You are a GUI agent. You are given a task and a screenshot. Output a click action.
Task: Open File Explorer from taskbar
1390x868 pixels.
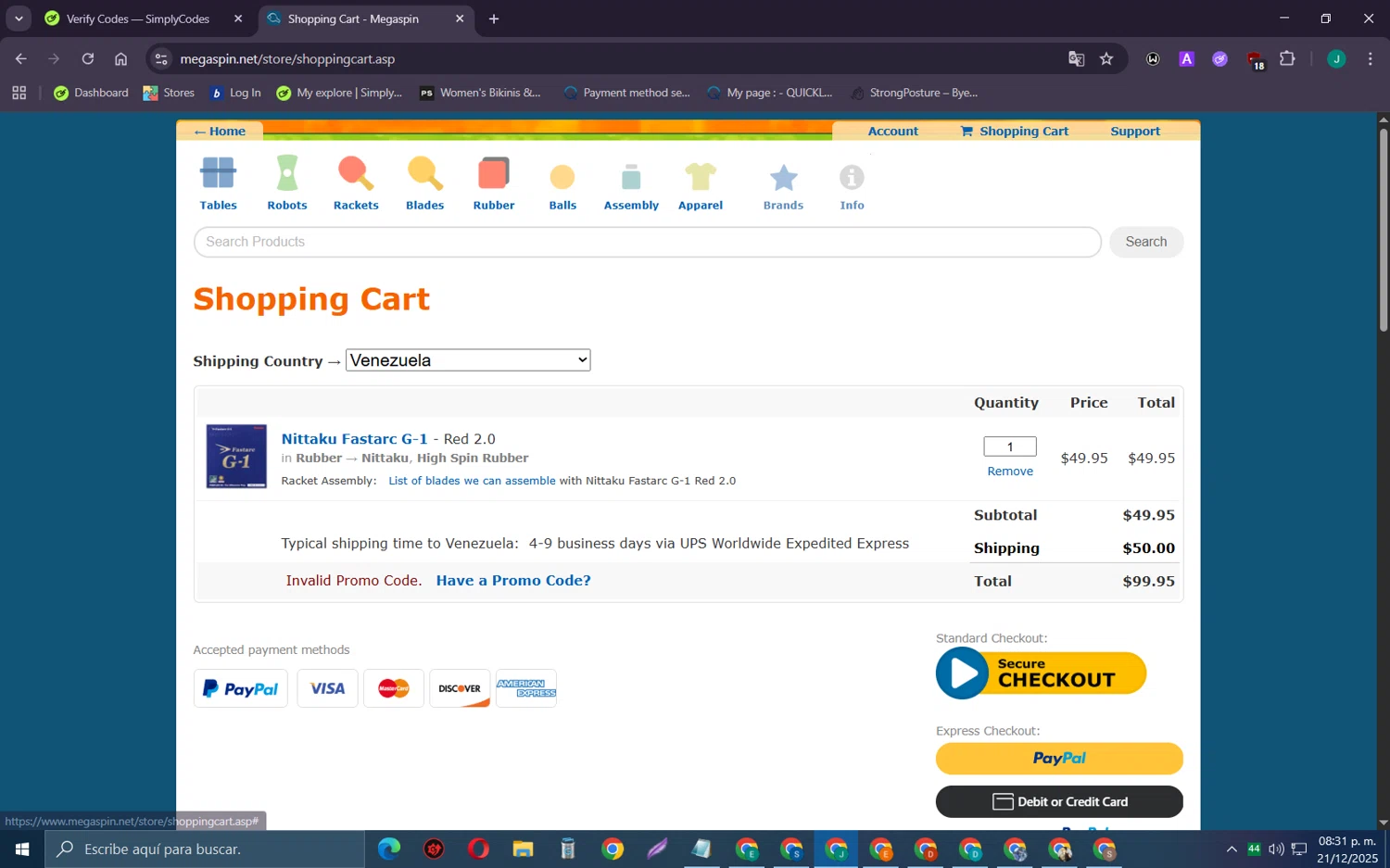pyautogui.click(x=524, y=849)
